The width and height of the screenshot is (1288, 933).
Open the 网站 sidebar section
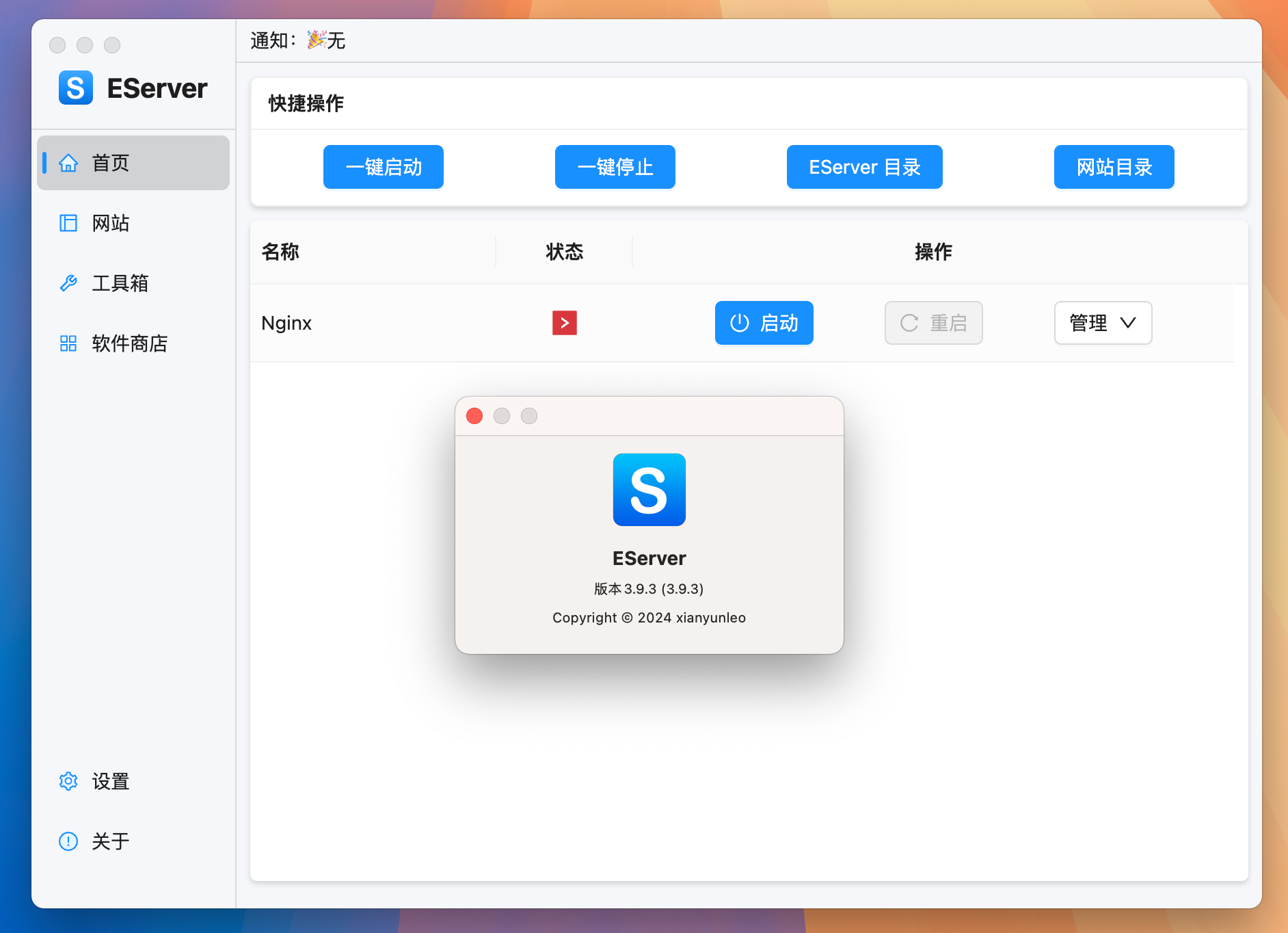tap(133, 223)
